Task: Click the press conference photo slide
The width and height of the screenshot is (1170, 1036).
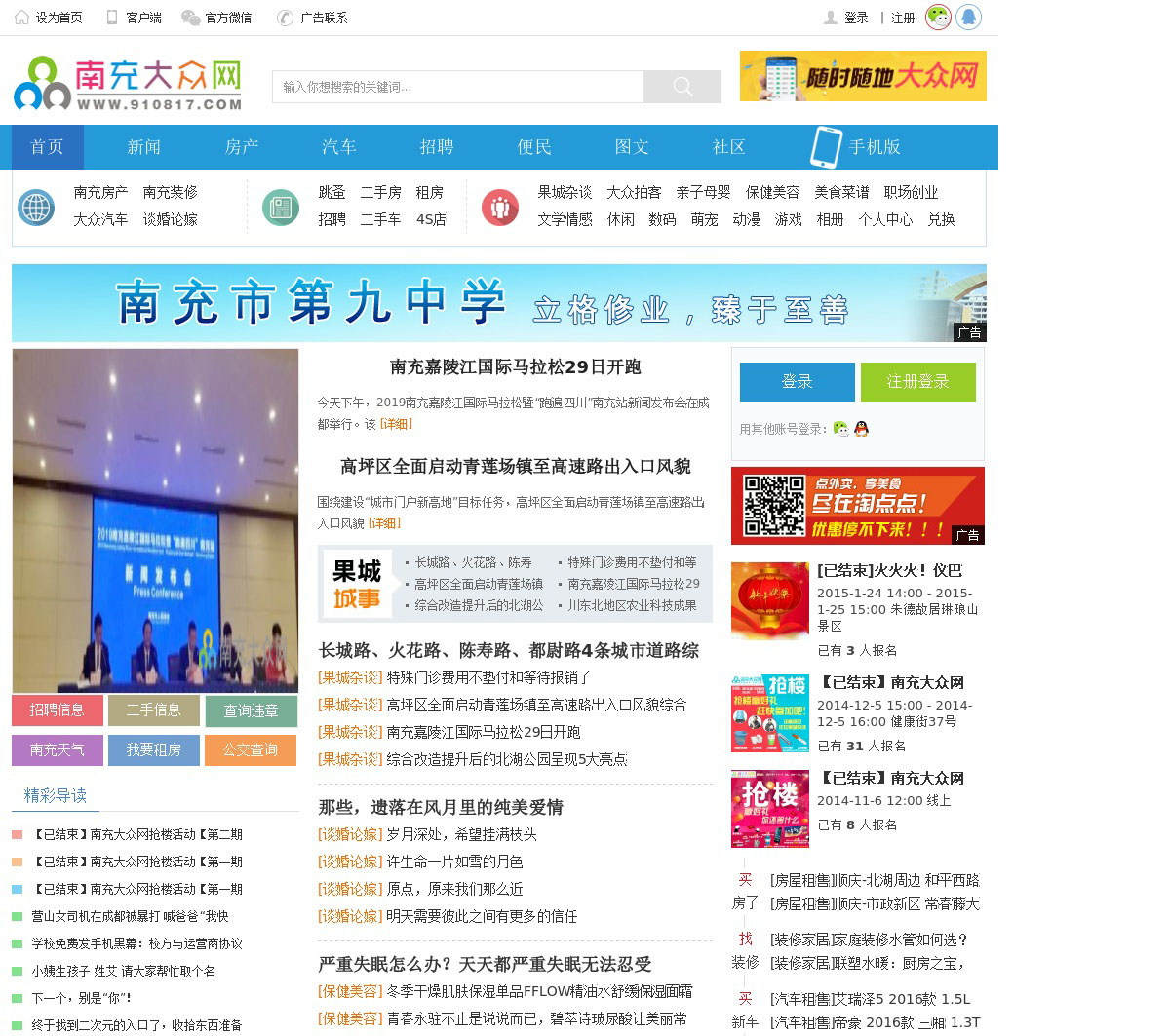Action: click(155, 520)
